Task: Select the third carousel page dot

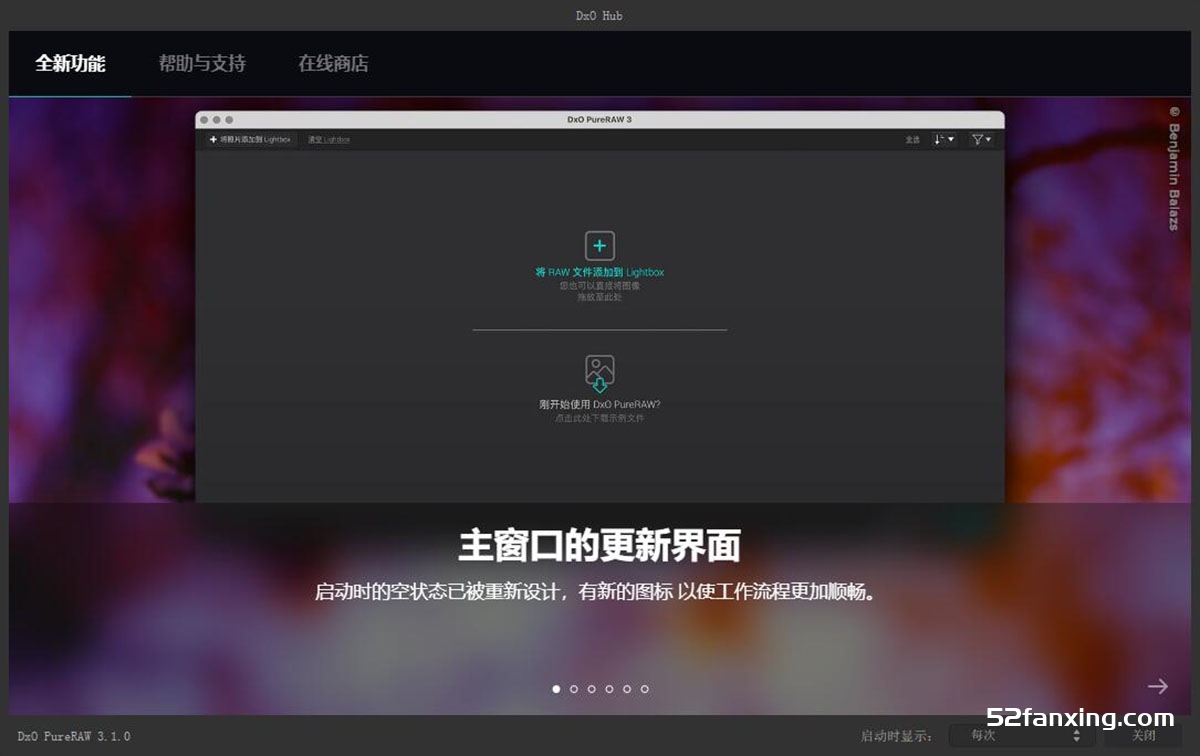Action: 592,689
